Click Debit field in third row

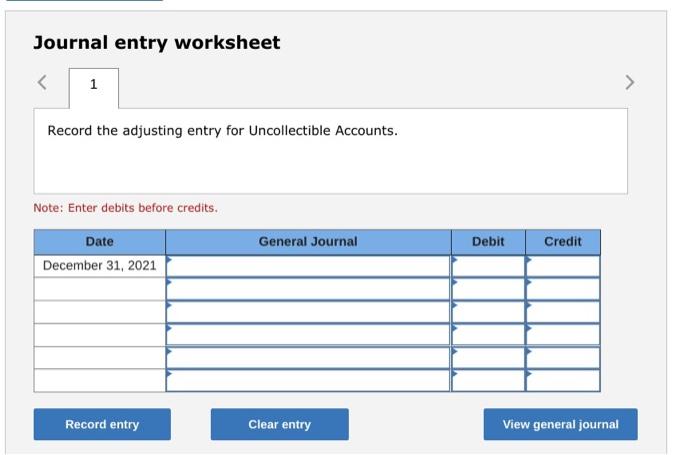click(x=488, y=312)
